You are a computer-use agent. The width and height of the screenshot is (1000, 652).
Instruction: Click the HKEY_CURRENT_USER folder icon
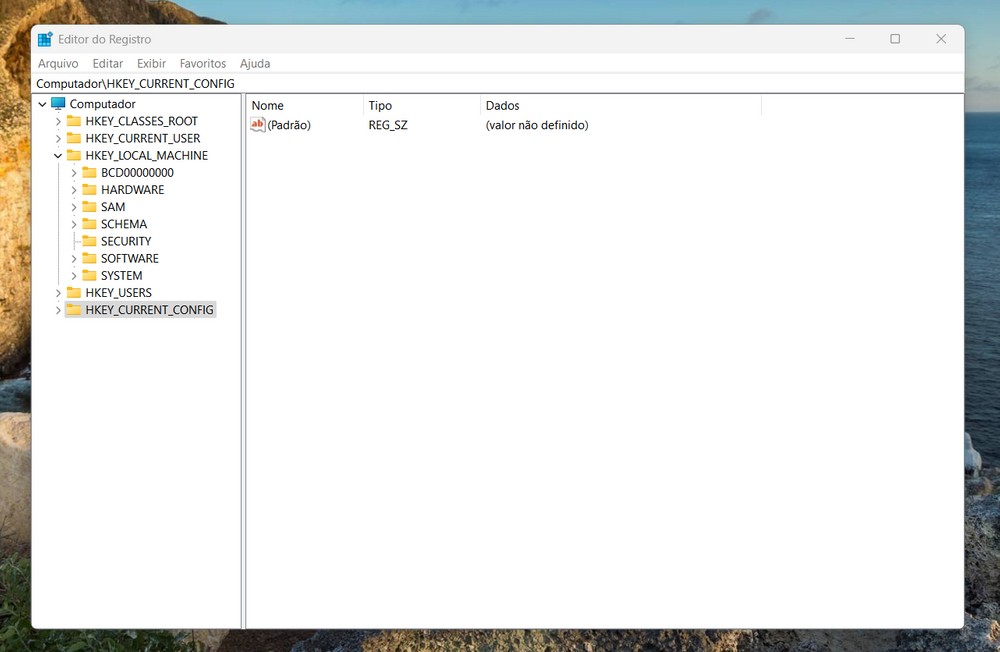74,138
